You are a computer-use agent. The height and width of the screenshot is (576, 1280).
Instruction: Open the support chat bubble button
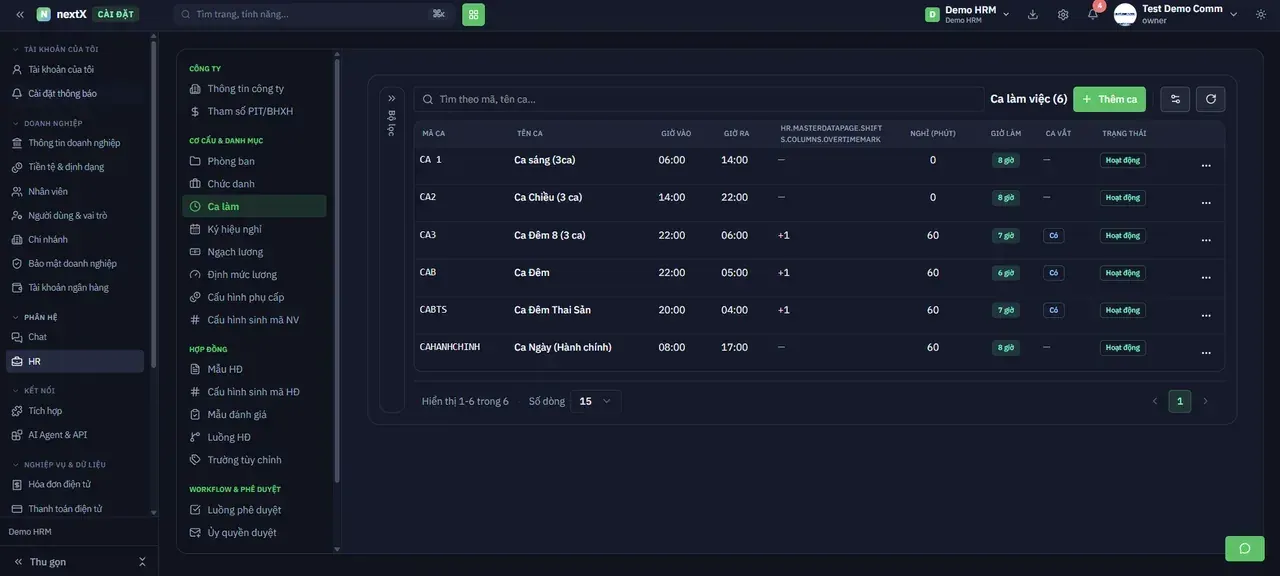tap(1245, 548)
